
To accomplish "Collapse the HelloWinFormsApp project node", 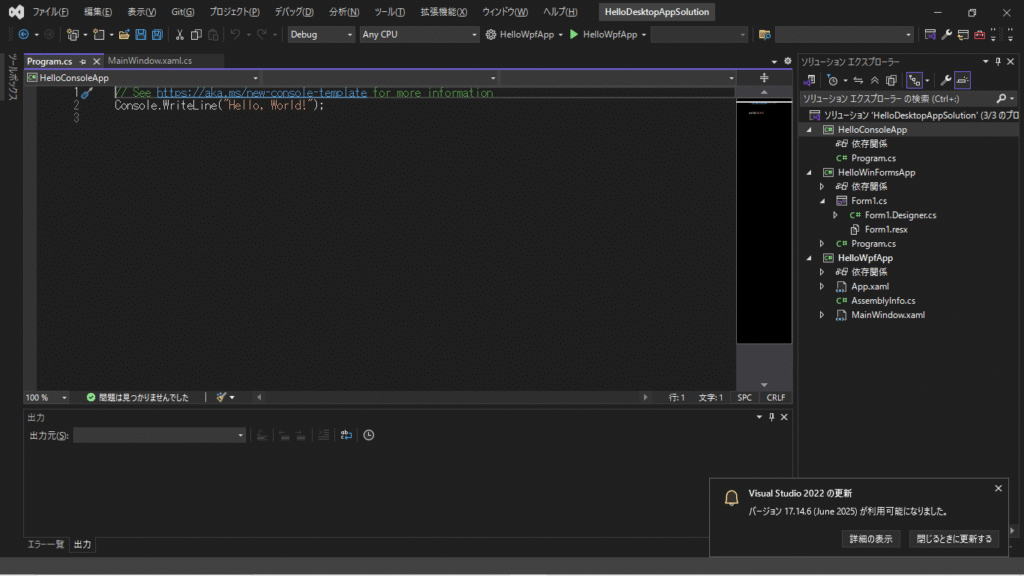I will point(809,172).
